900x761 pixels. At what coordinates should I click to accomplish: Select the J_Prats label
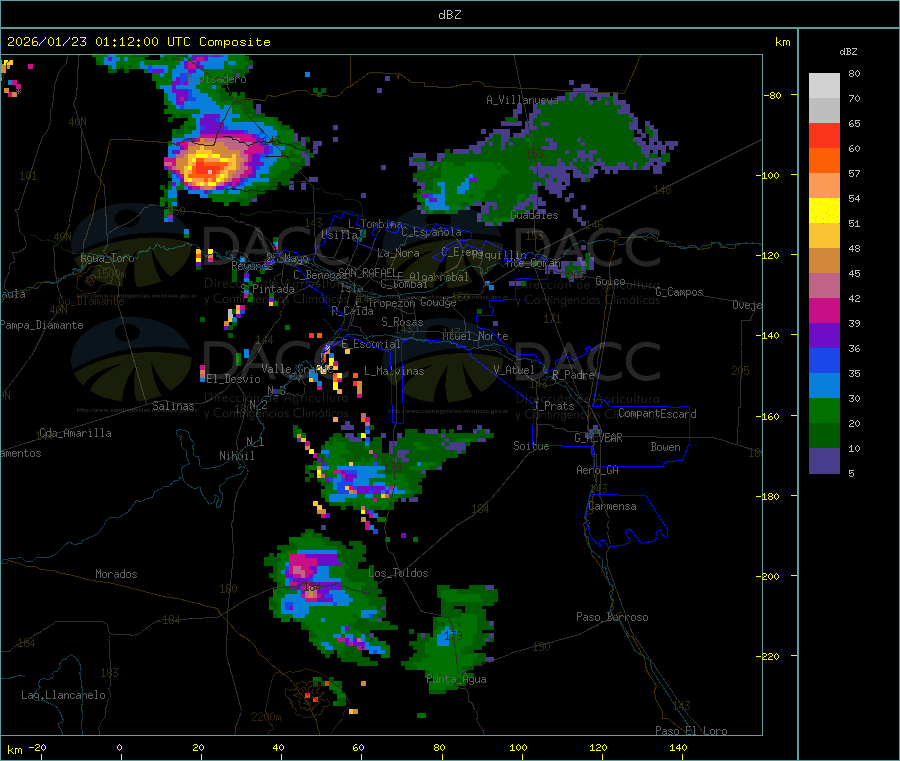(553, 406)
